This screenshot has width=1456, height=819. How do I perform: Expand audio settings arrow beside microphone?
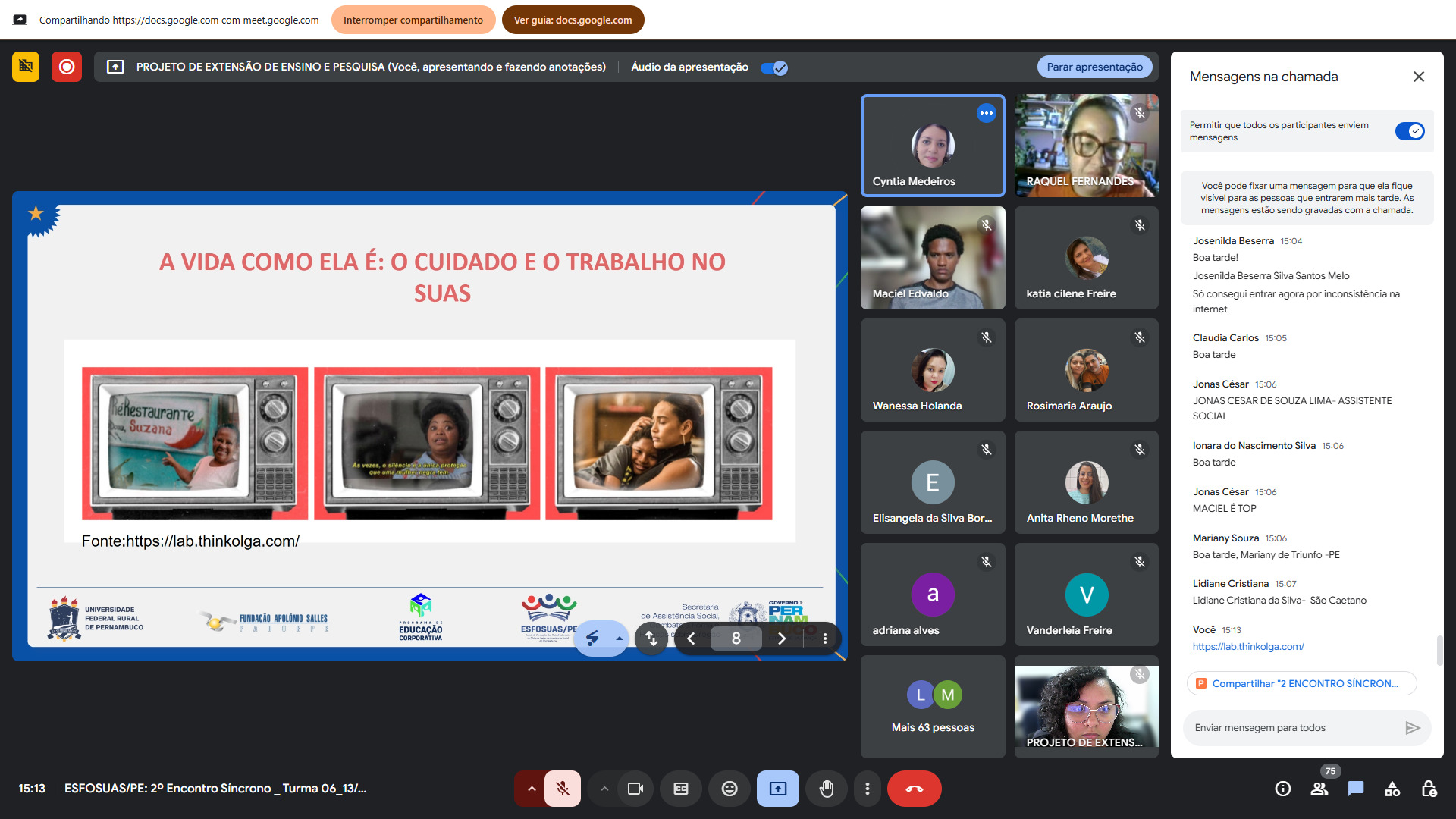(x=532, y=789)
